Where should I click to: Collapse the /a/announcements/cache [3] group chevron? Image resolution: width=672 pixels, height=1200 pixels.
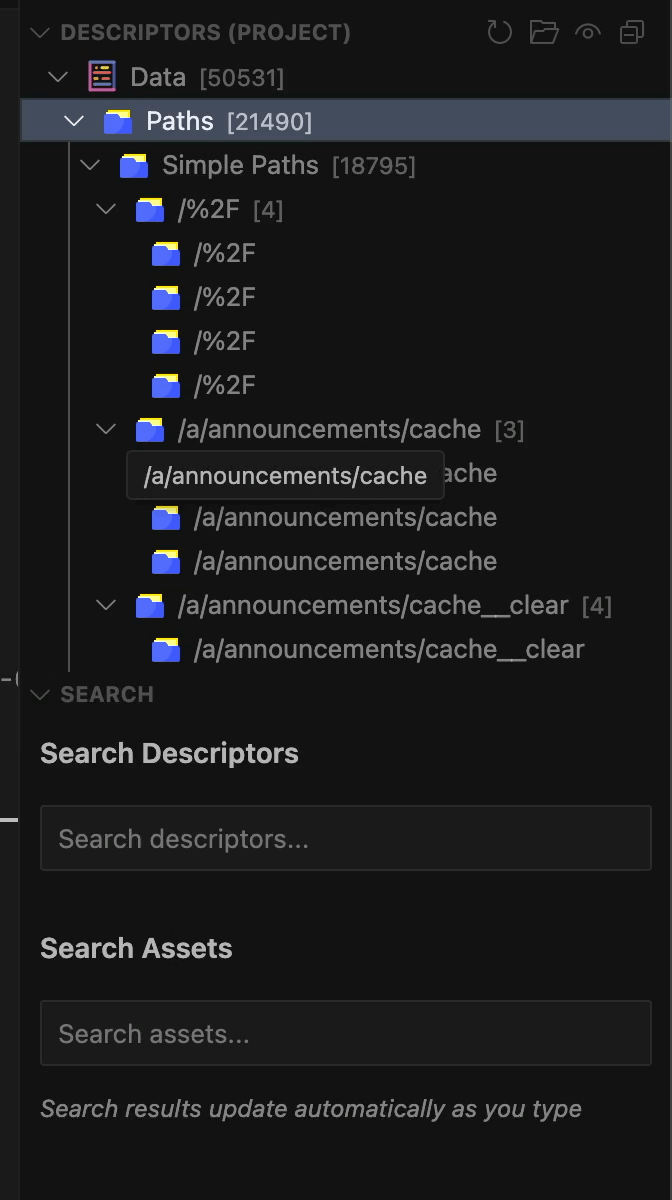click(x=106, y=429)
